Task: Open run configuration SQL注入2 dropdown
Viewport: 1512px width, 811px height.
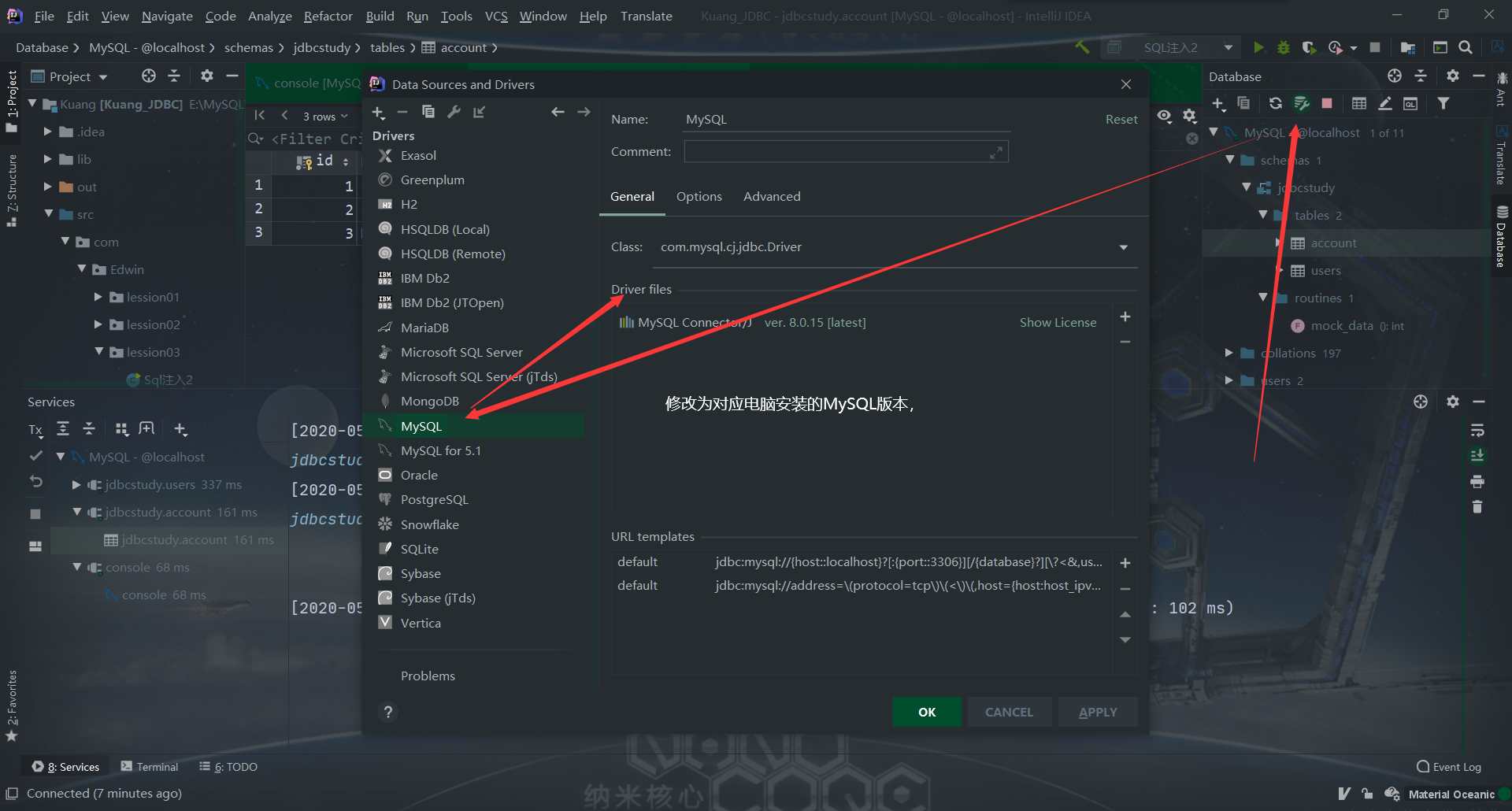Action: click(1228, 48)
